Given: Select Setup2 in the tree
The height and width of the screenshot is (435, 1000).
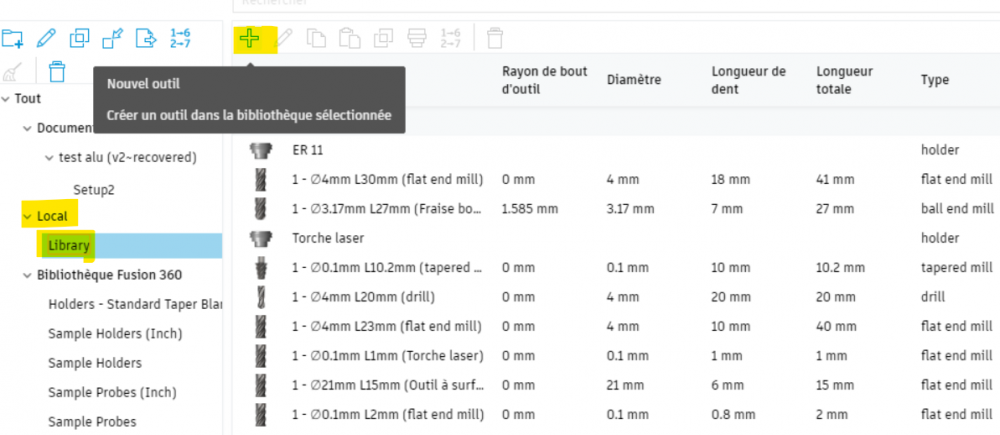Looking at the screenshot, I should 94,190.
